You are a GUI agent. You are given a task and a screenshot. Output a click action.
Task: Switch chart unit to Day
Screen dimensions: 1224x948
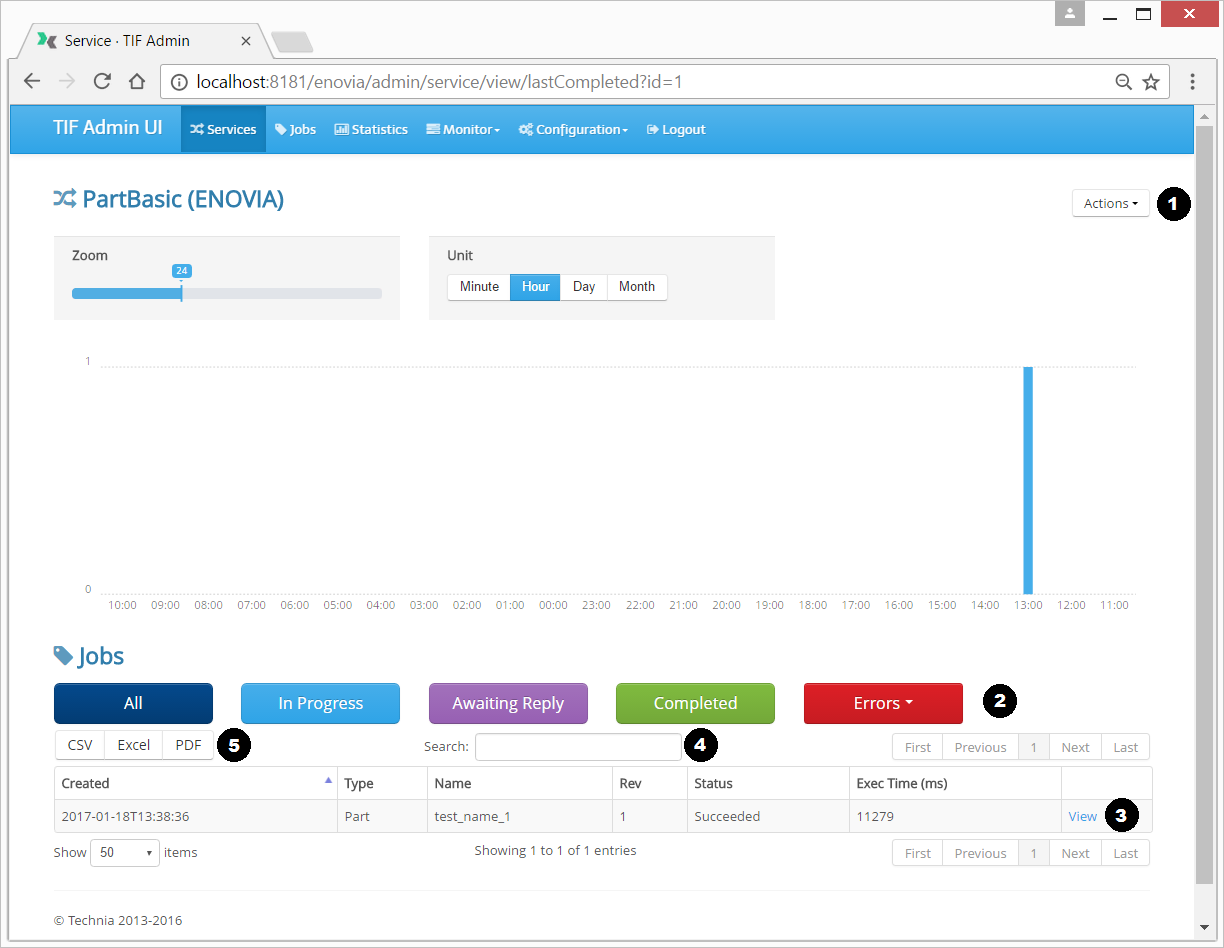tap(584, 287)
